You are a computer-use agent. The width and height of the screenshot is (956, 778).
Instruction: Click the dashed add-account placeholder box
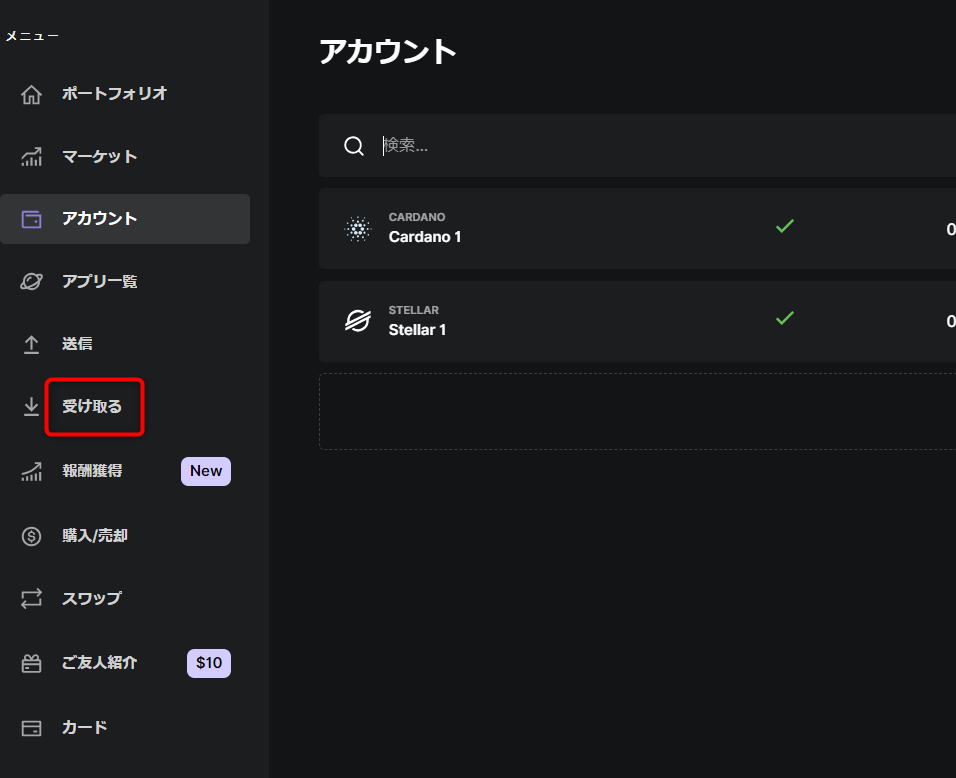click(637, 412)
